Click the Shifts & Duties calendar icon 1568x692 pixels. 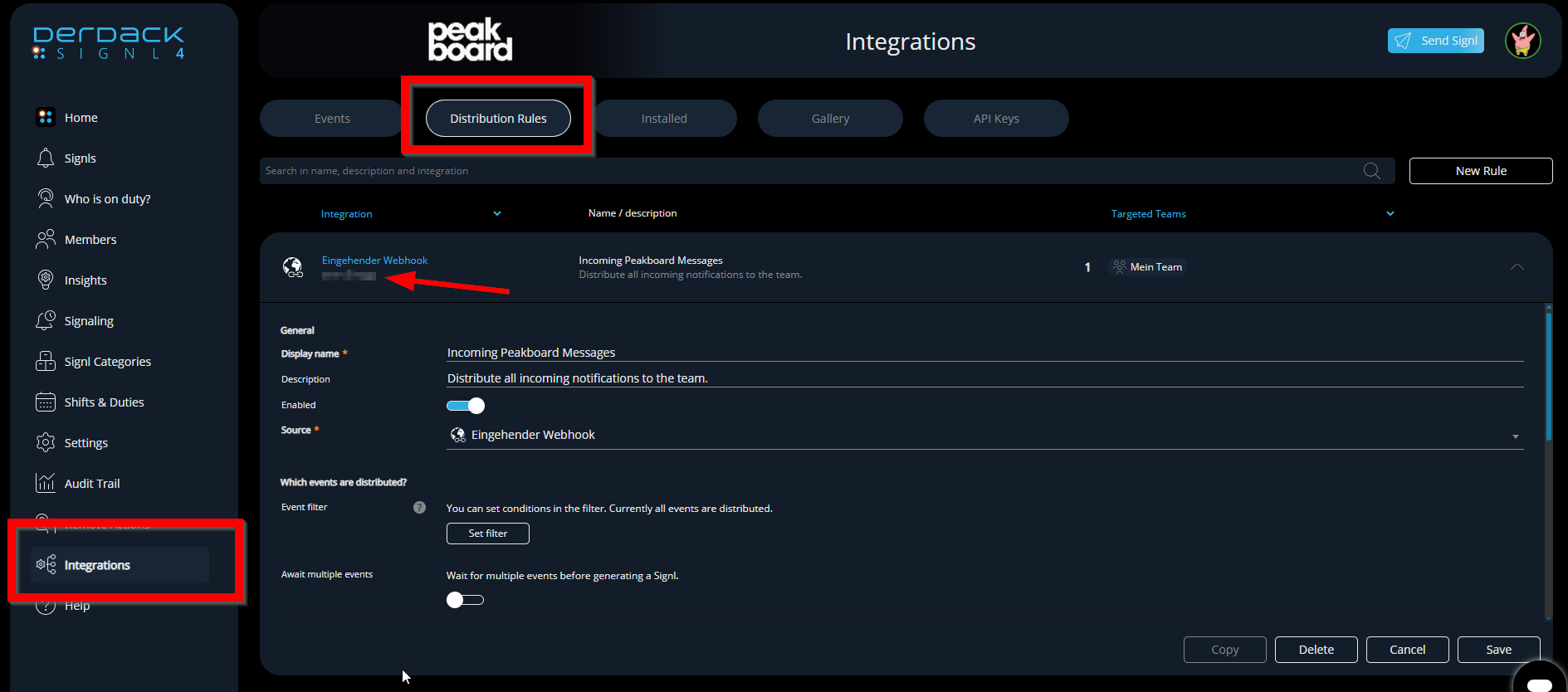click(x=46, y=402)
